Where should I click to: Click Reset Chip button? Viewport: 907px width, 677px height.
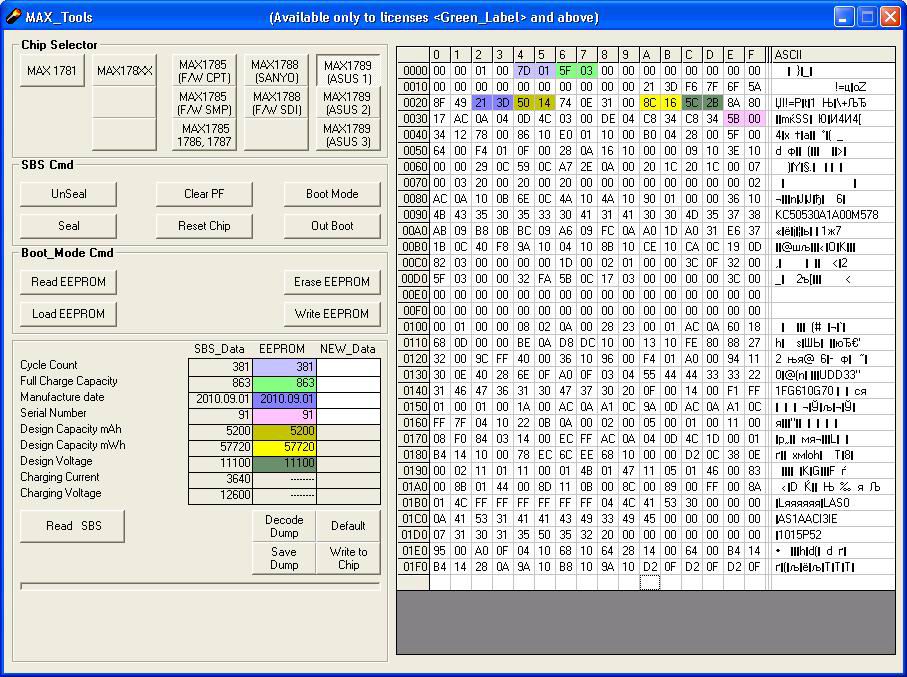204,226
